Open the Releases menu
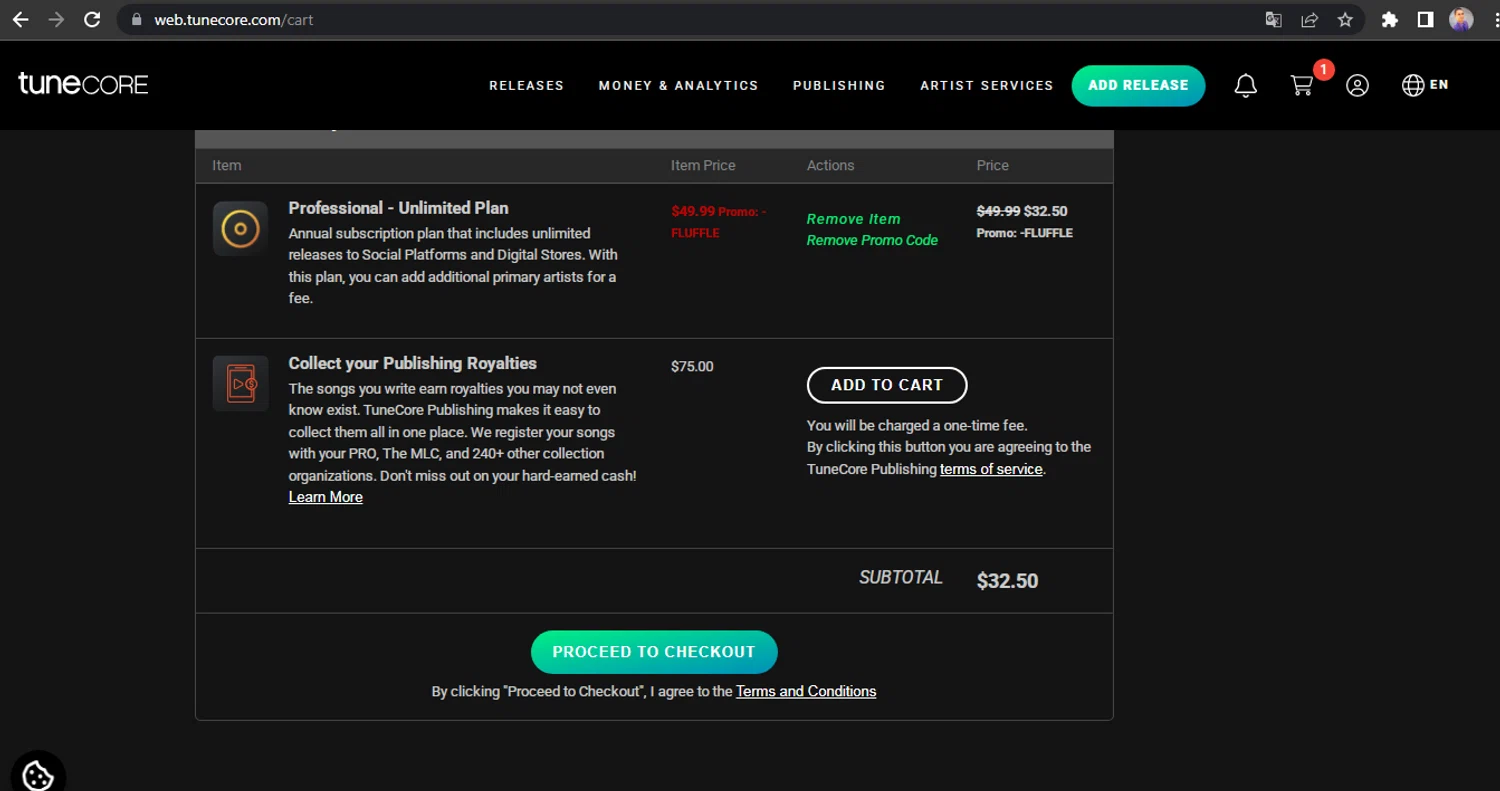This screenshot has height=791, width=1500. point(526,85)
